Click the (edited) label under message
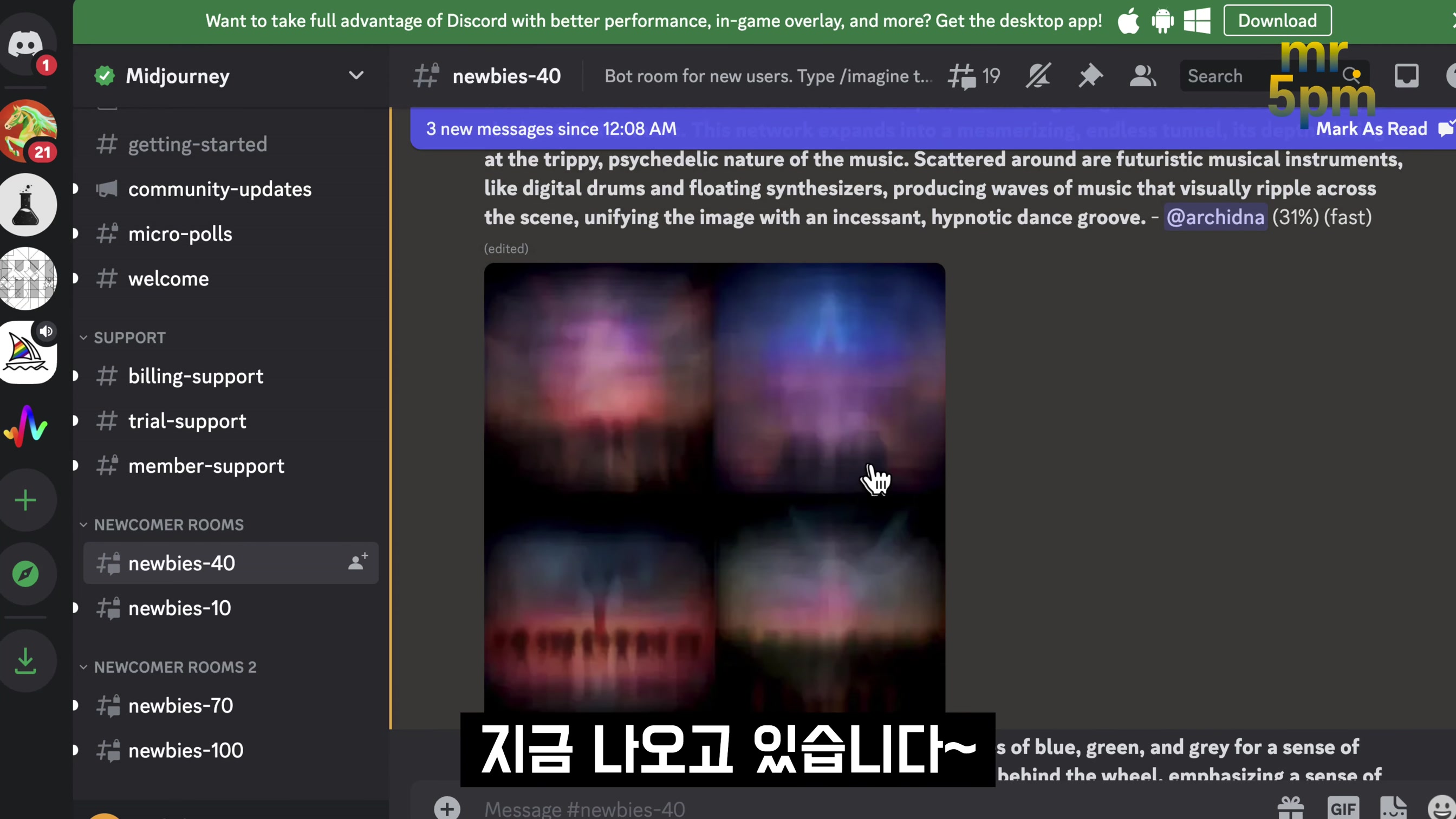This screenshot has width=1456, height=819. pos(506,249)
